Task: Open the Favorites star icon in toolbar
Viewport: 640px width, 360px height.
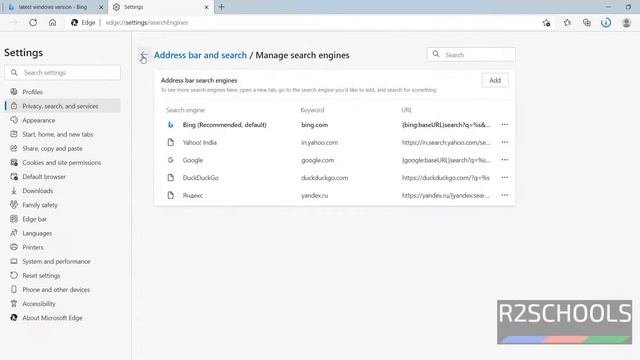Action: pos(567,23)
